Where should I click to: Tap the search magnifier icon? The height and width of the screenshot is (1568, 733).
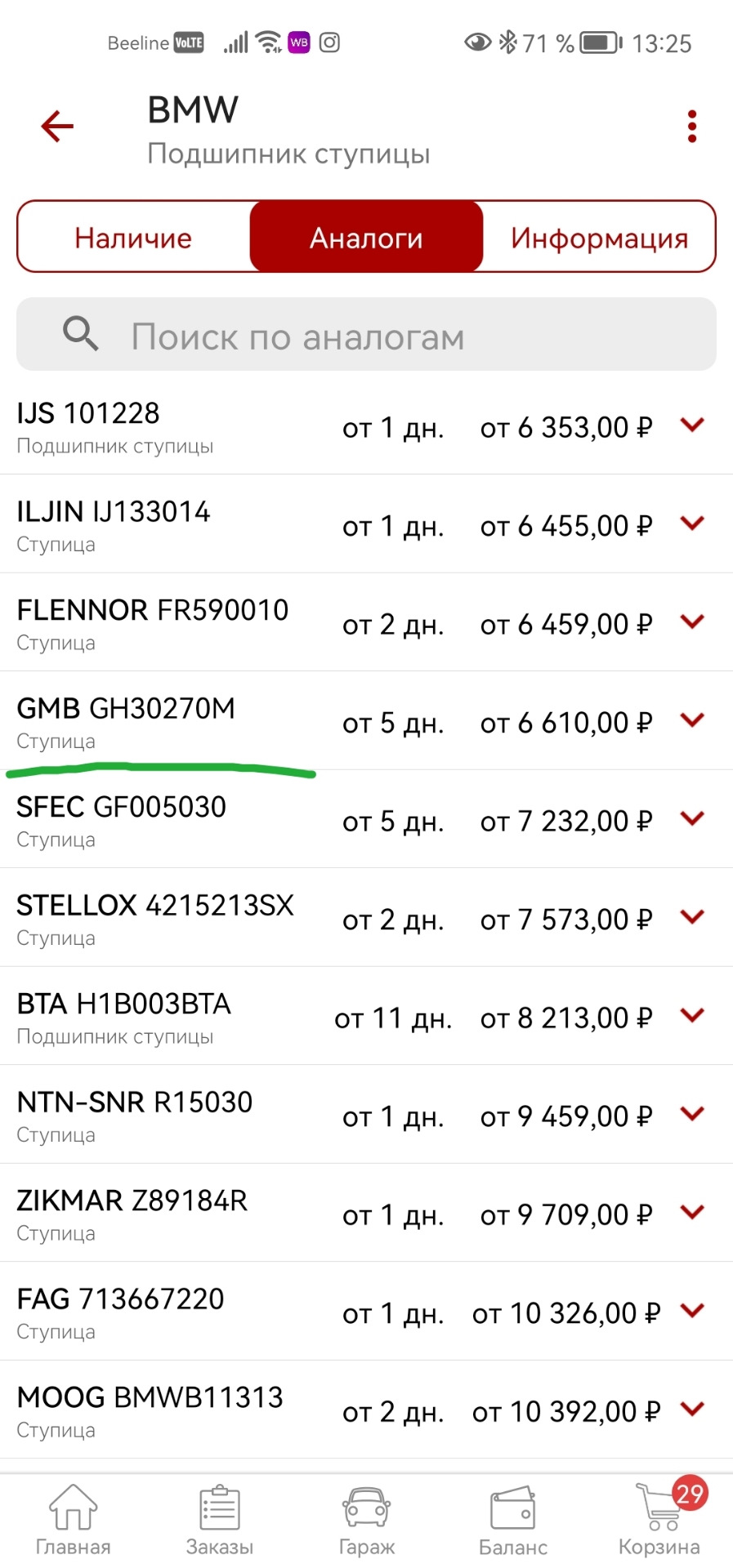[81, 334]
